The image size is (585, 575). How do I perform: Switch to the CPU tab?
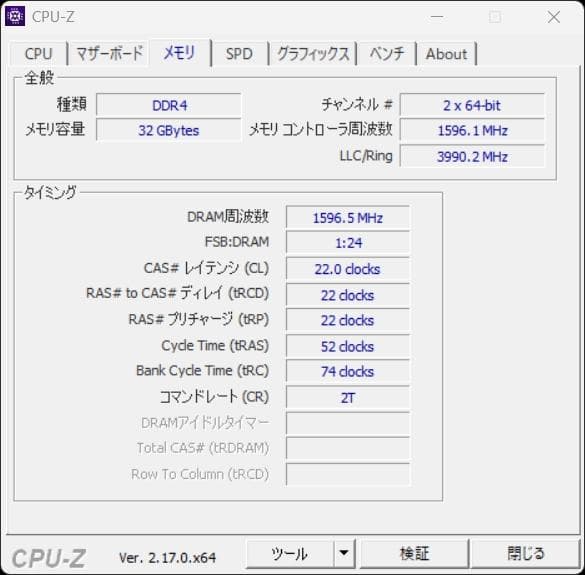[x=38, y=54]
